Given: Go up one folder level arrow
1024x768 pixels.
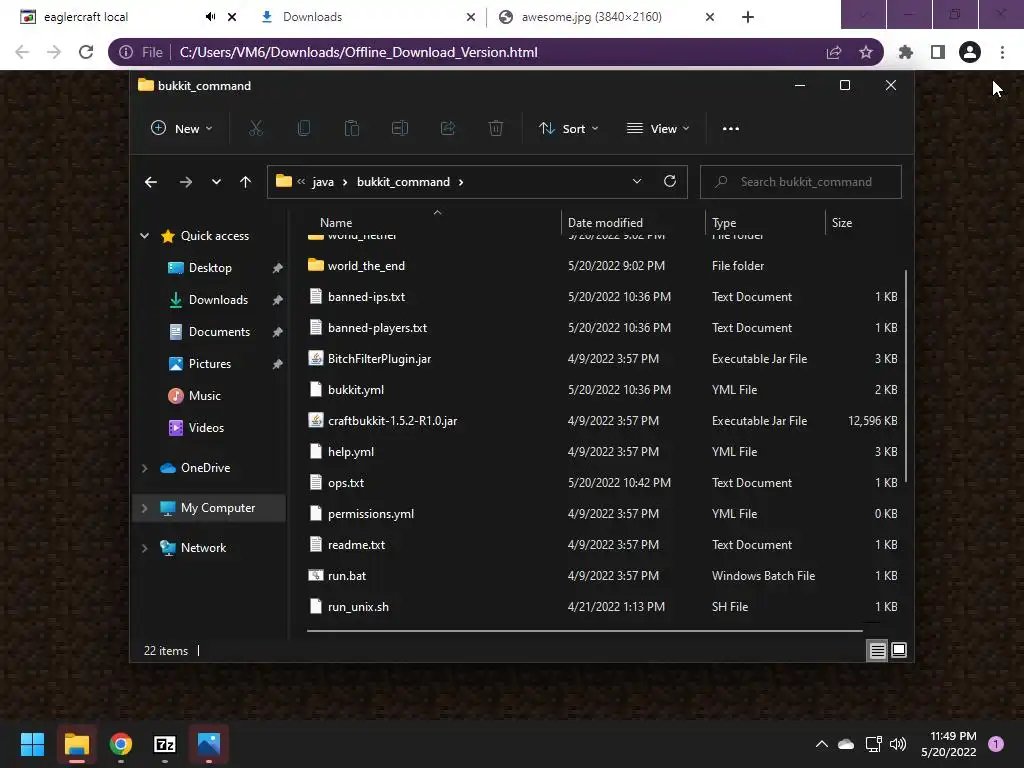Looking at the screenshot, I should point(246,182).
